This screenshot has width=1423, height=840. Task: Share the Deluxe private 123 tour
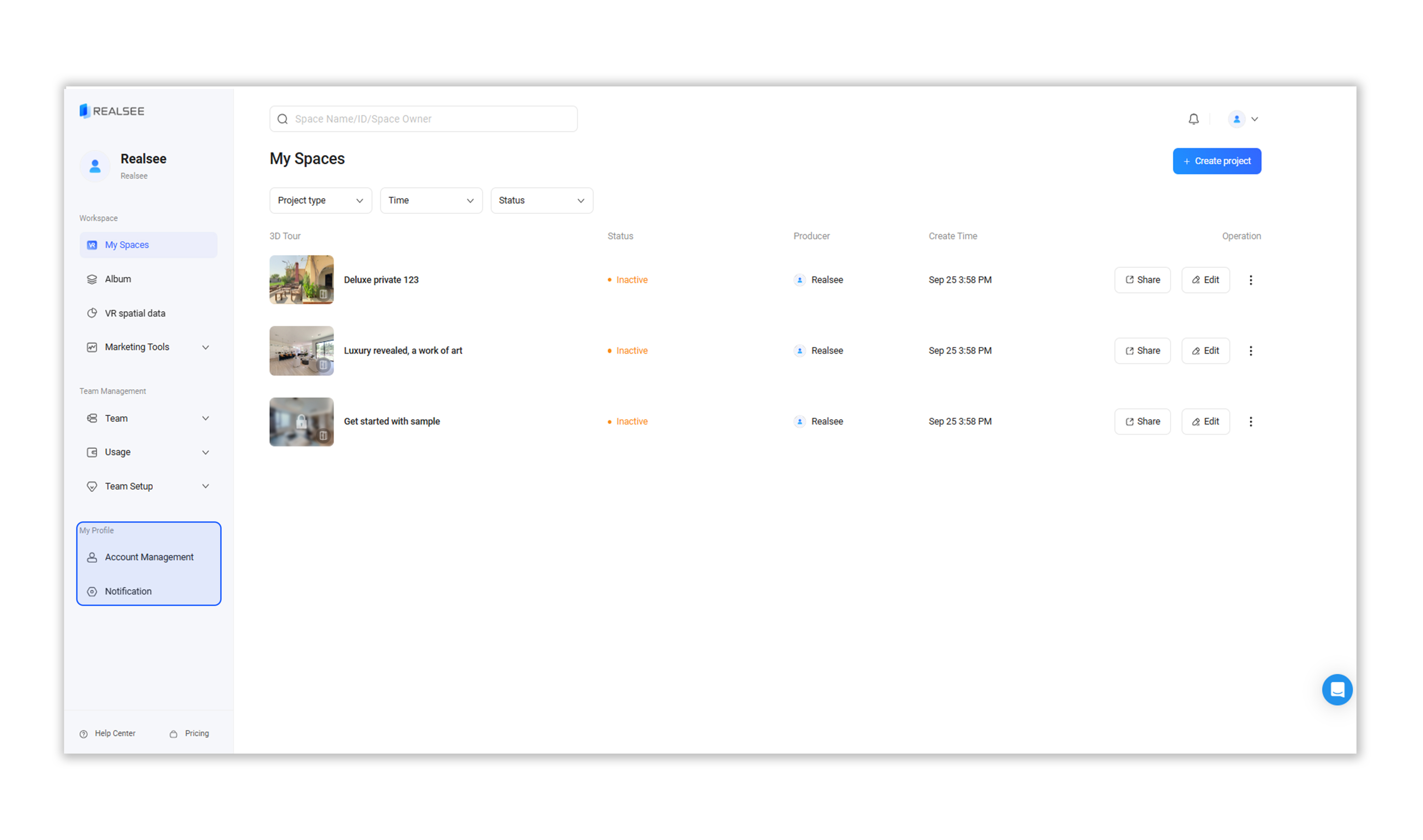click(1142, 280)
